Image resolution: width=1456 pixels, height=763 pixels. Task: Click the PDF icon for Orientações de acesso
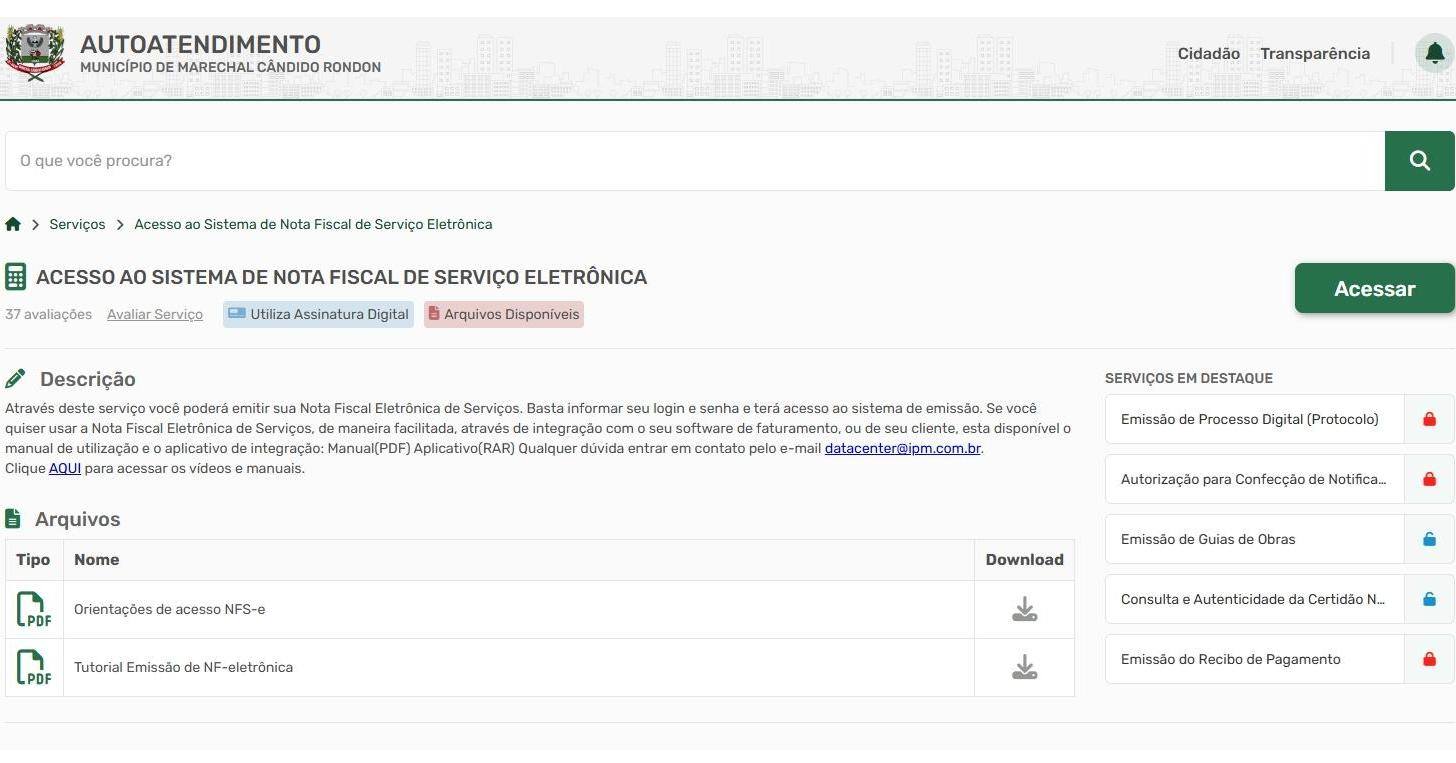pyautogui.click(x=34, y=610)
